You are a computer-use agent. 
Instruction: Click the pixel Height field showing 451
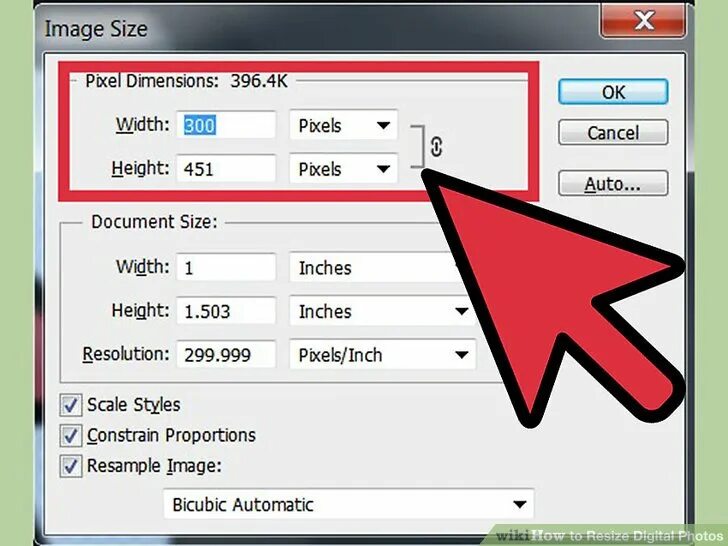[226, 169]
